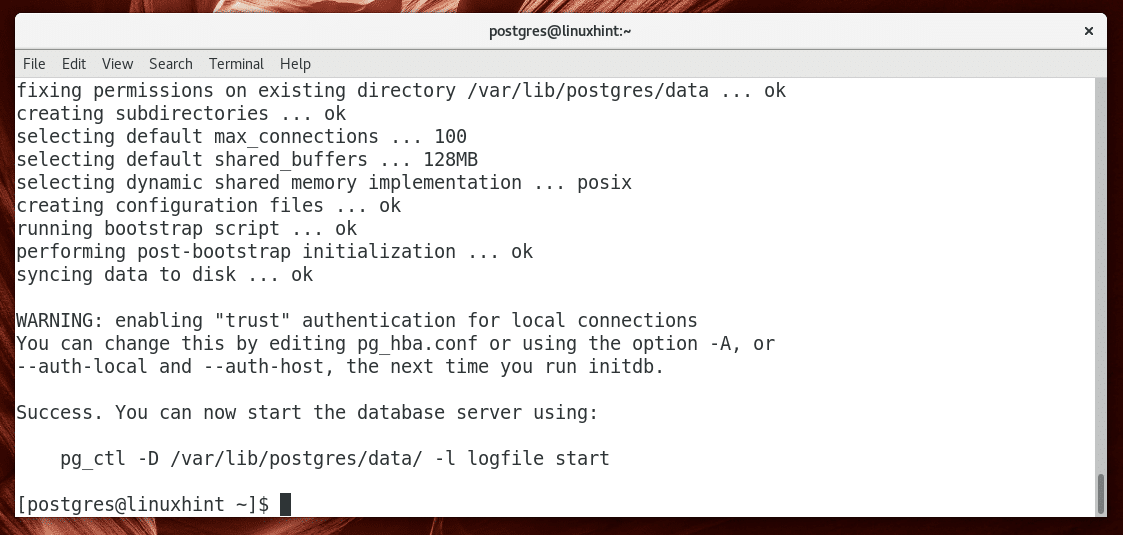The height and width of the screenshot is (535, 1123).
Task: Close the terminal window
Action: click(1088, 31)
